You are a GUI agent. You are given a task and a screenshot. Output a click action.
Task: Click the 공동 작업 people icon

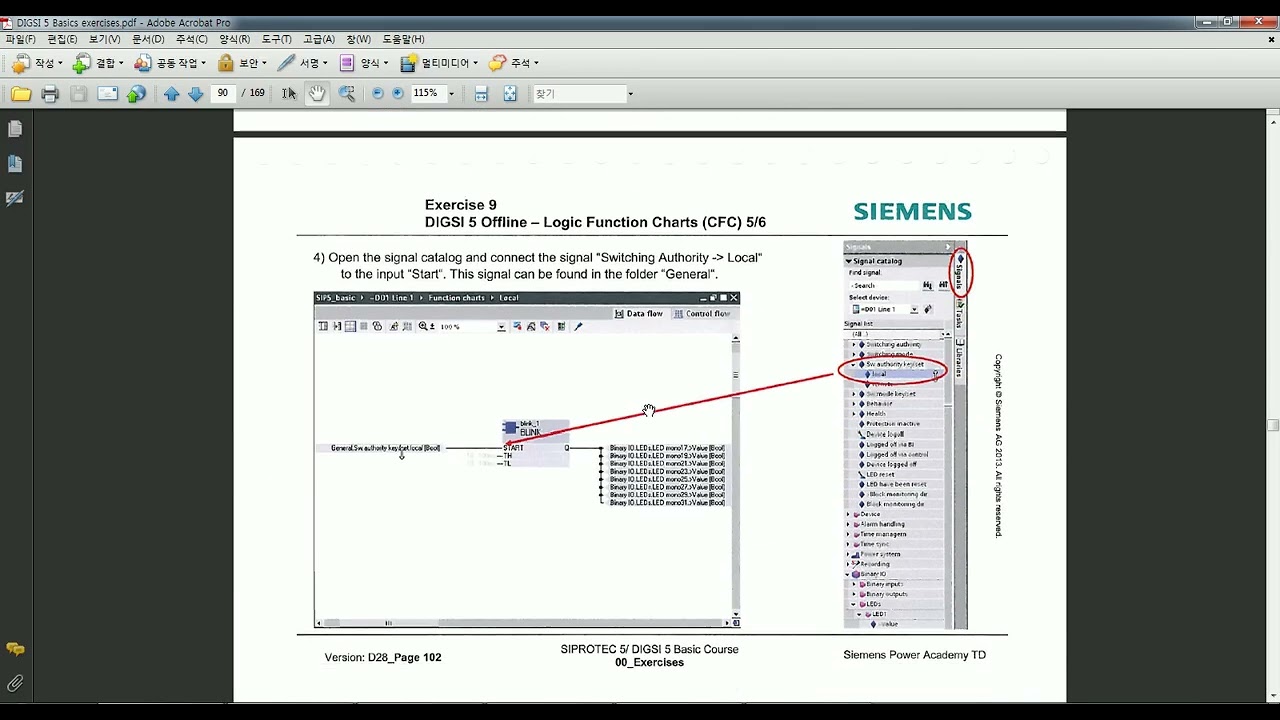tap(142, 63)
